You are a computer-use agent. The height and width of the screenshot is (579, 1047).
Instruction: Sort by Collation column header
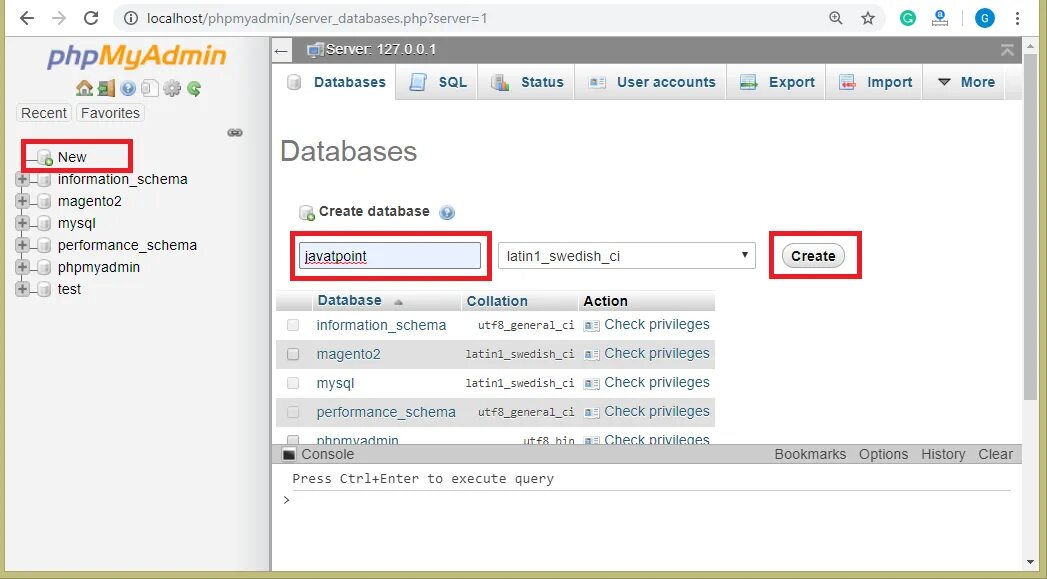497,301
